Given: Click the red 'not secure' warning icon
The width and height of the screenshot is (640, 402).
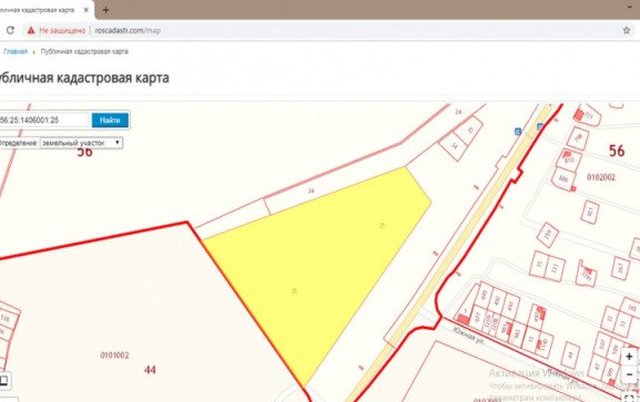Looking at the screenshot, I should pos(31,31).
